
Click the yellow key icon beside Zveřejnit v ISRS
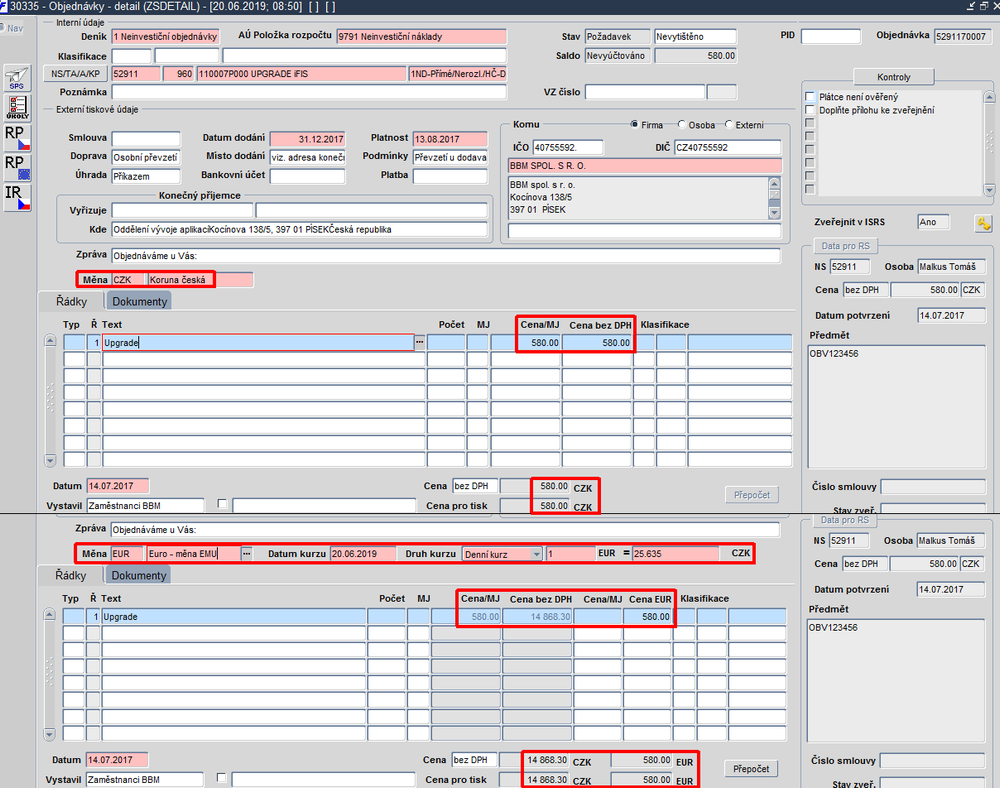pyautogui.click(x=983, y=223)
